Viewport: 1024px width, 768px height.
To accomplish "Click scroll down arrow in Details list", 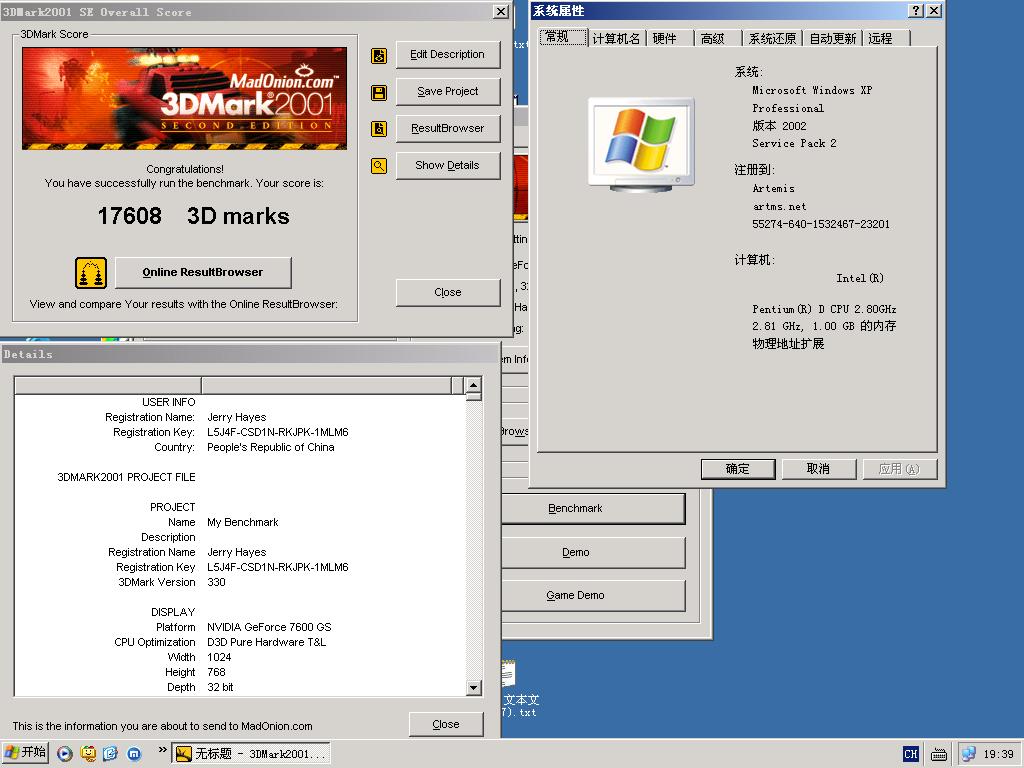I will 474,688.
